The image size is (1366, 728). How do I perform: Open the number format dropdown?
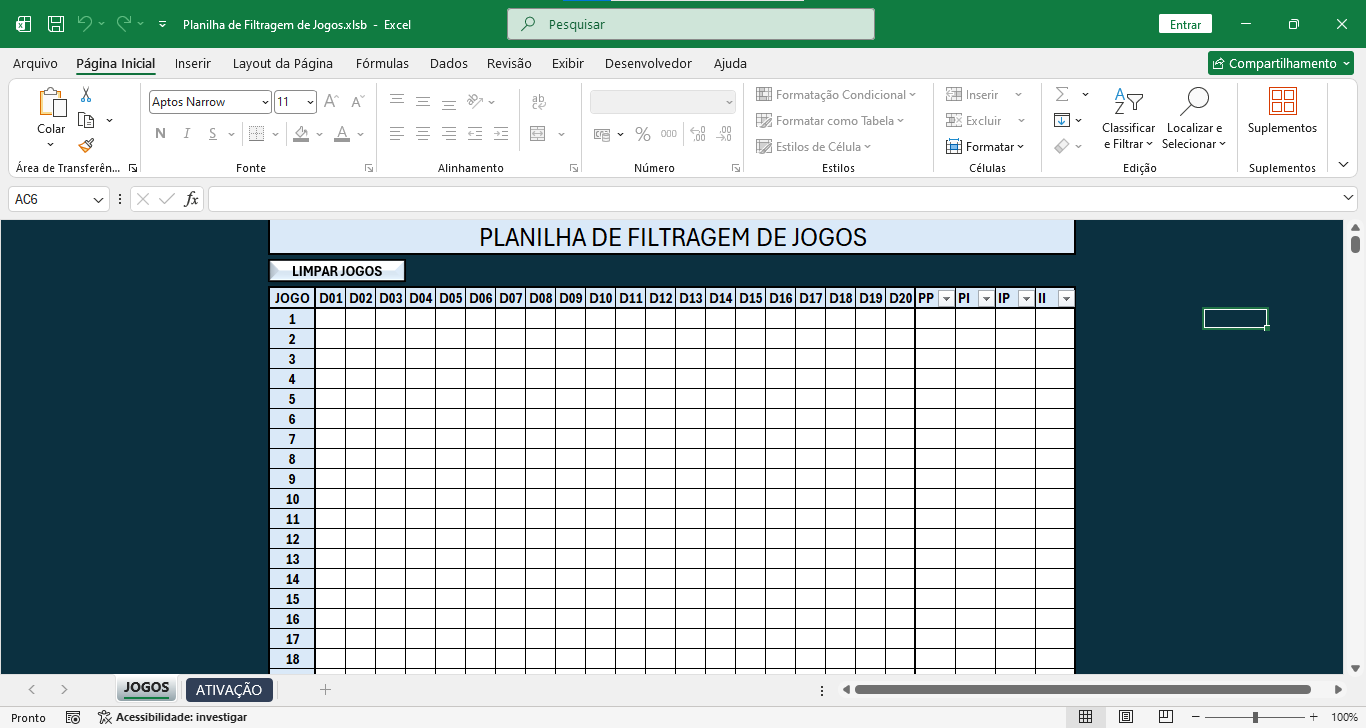coord(729,102)
